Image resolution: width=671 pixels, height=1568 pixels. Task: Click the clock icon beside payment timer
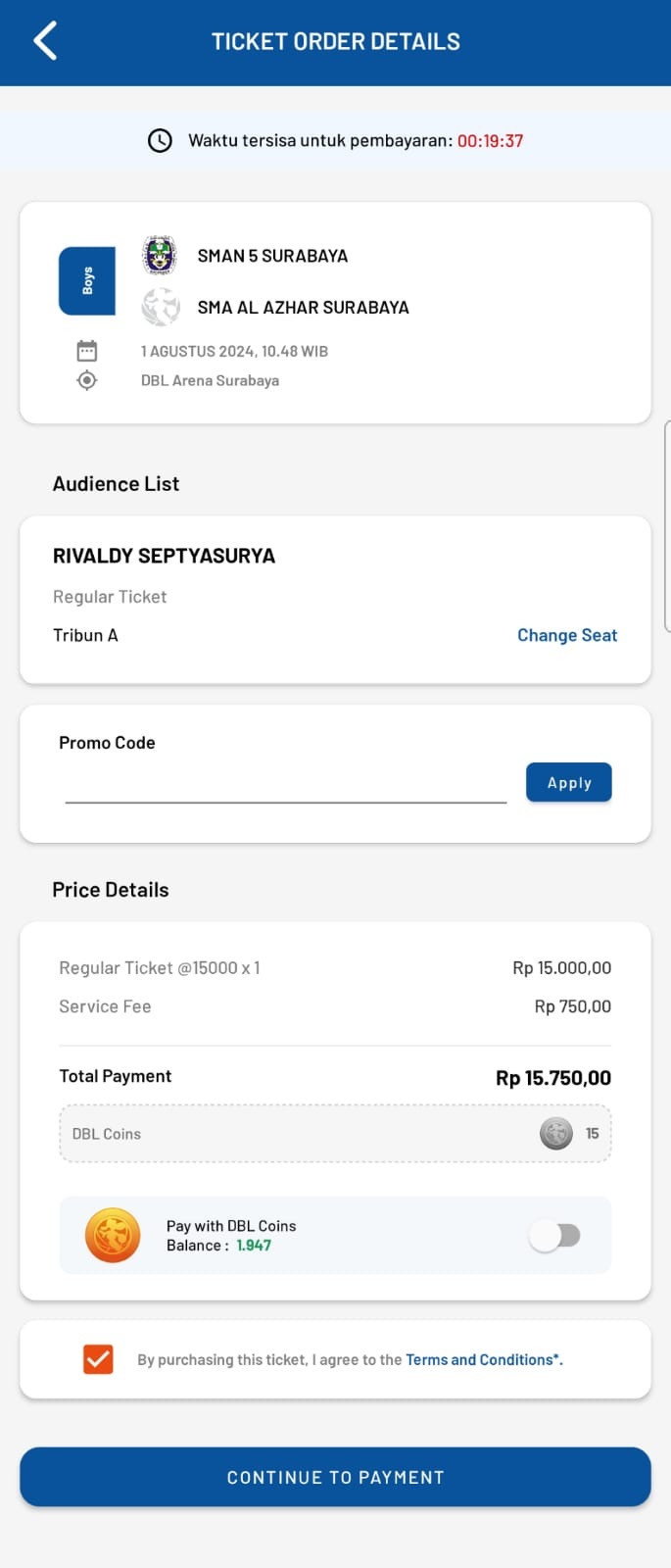(160, 140)
